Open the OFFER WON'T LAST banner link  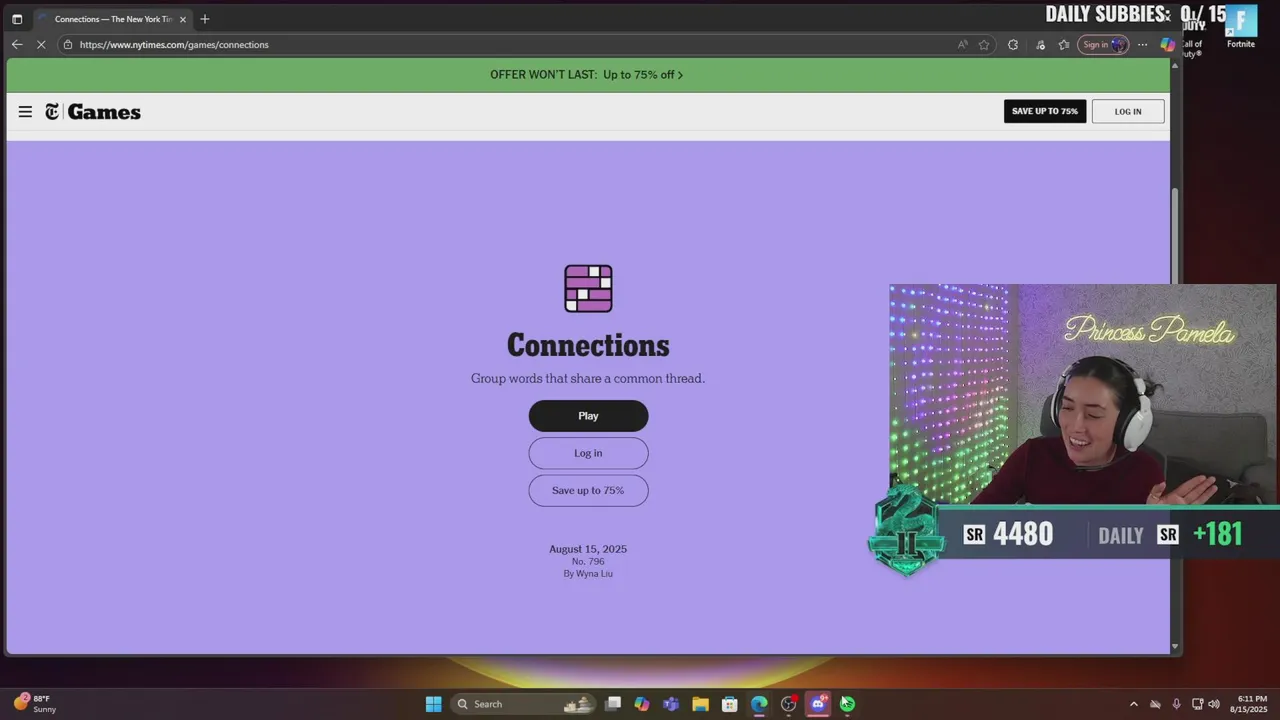[587, 75]
